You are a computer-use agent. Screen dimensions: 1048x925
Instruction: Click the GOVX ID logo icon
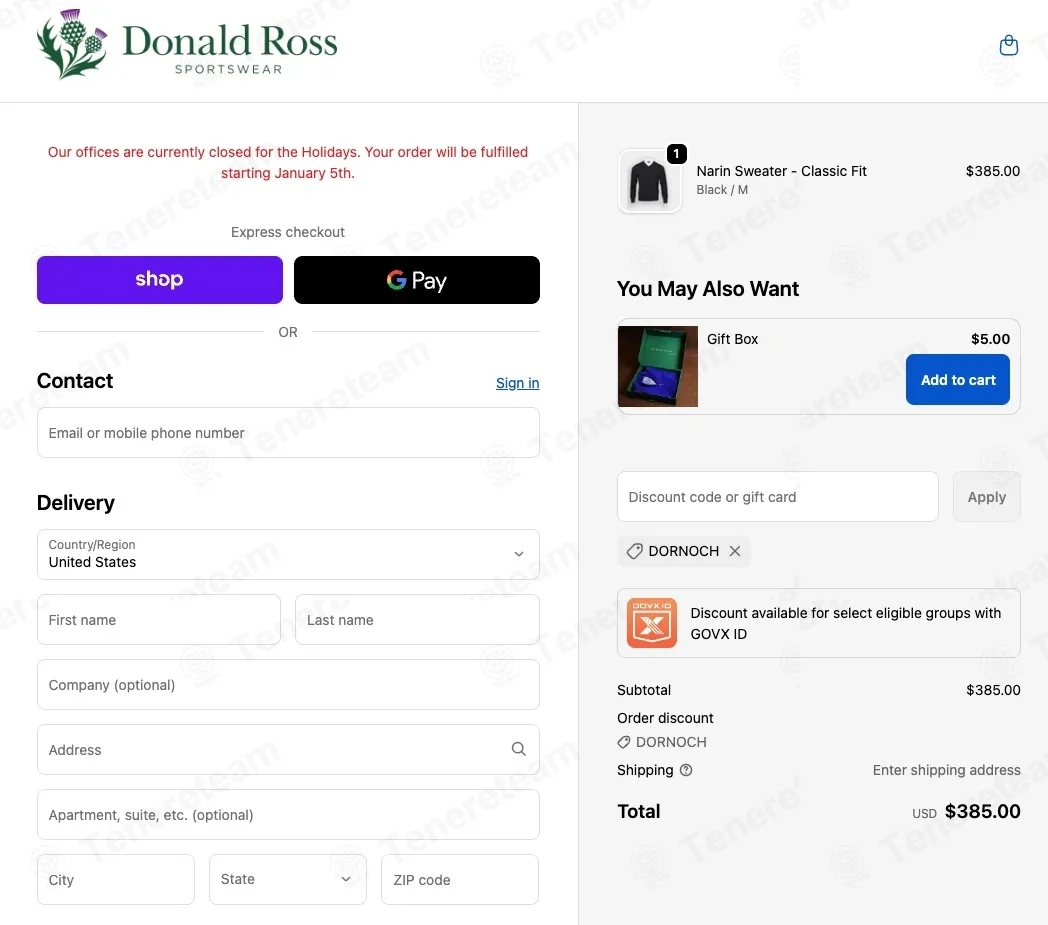pos(652,623)
